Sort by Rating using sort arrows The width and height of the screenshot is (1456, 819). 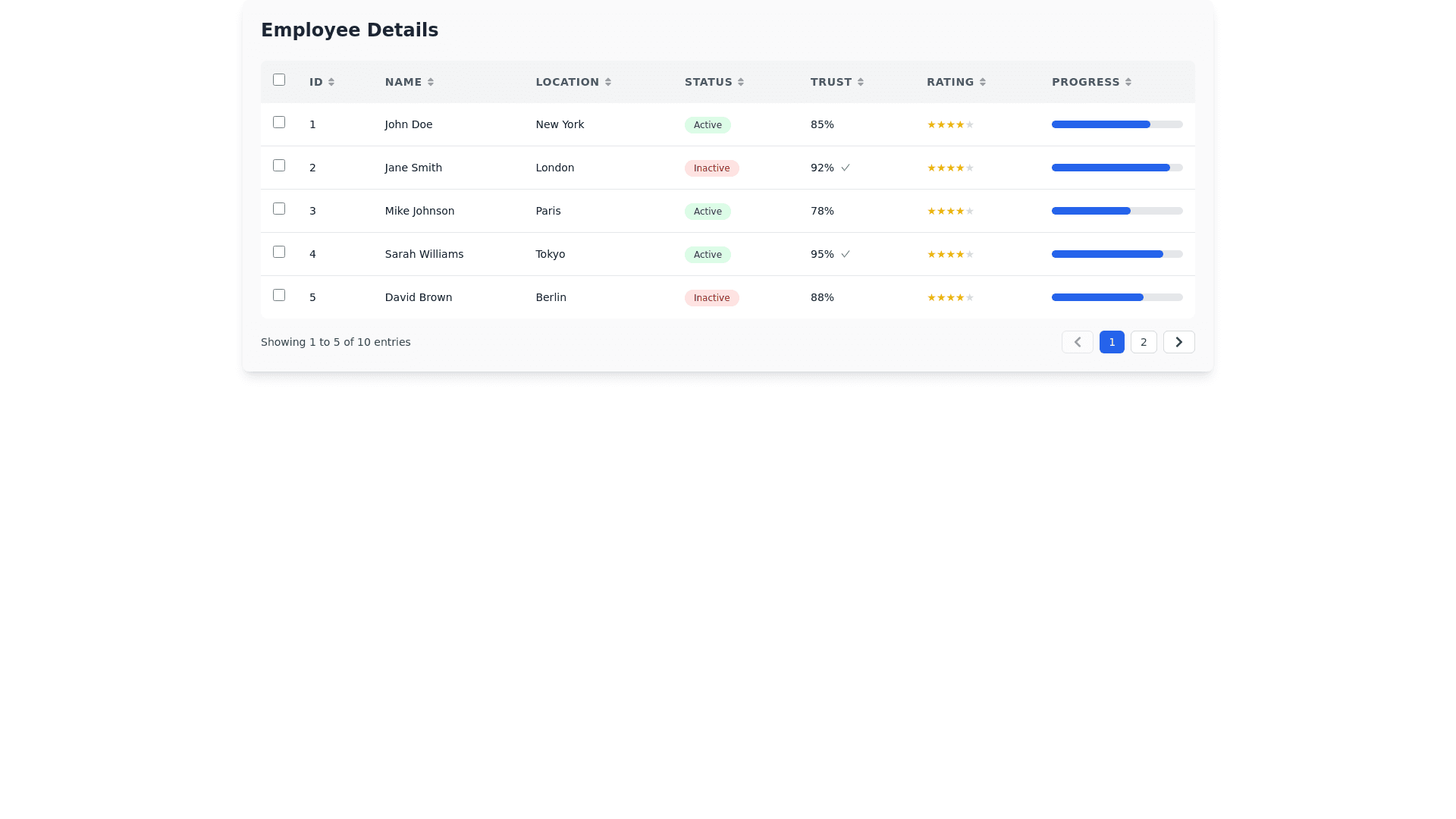[x=982, y=82]
